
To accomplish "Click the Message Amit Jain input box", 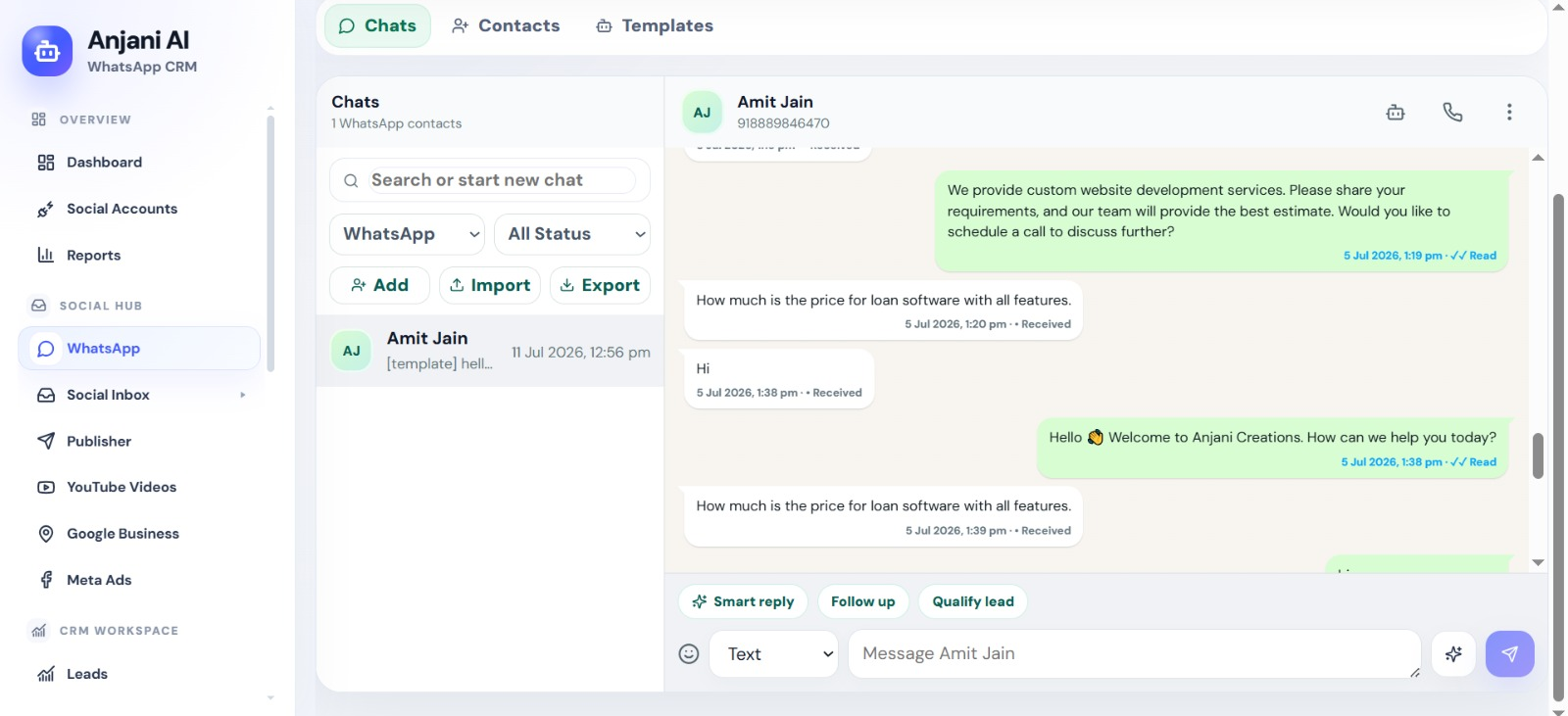I will pyautogui.click(x=1134, y=653).
